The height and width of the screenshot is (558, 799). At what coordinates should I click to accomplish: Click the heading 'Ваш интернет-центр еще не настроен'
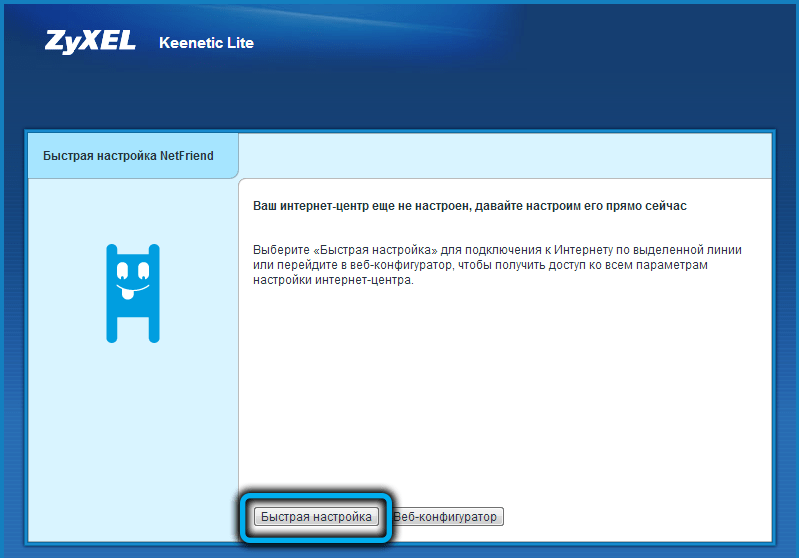point(470,206)
